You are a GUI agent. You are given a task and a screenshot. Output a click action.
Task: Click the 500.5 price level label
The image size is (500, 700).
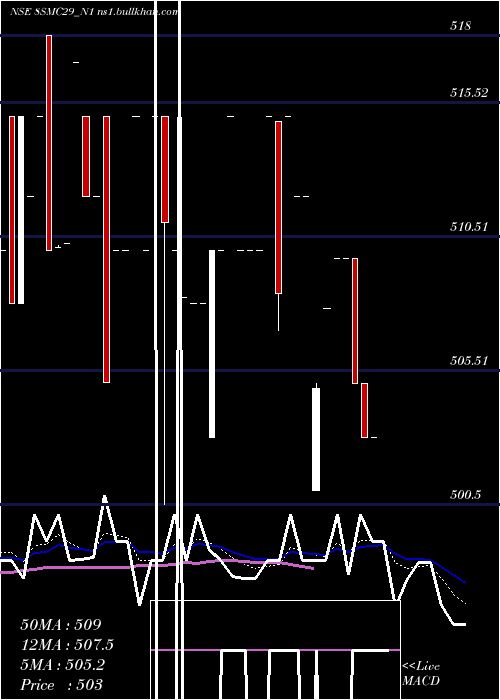465,494
